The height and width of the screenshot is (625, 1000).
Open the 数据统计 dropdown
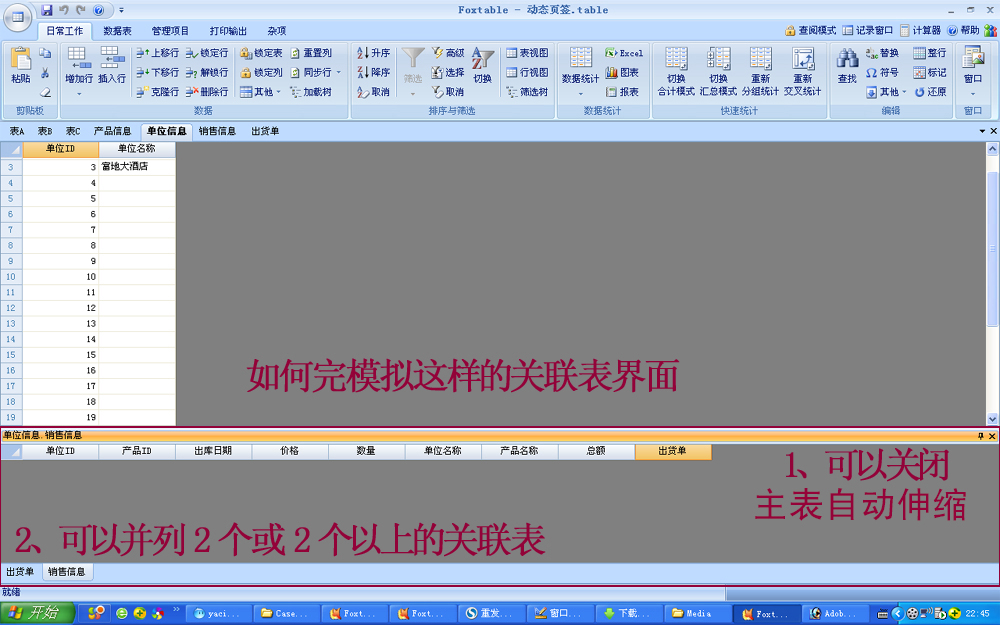(x=580, y=94)
